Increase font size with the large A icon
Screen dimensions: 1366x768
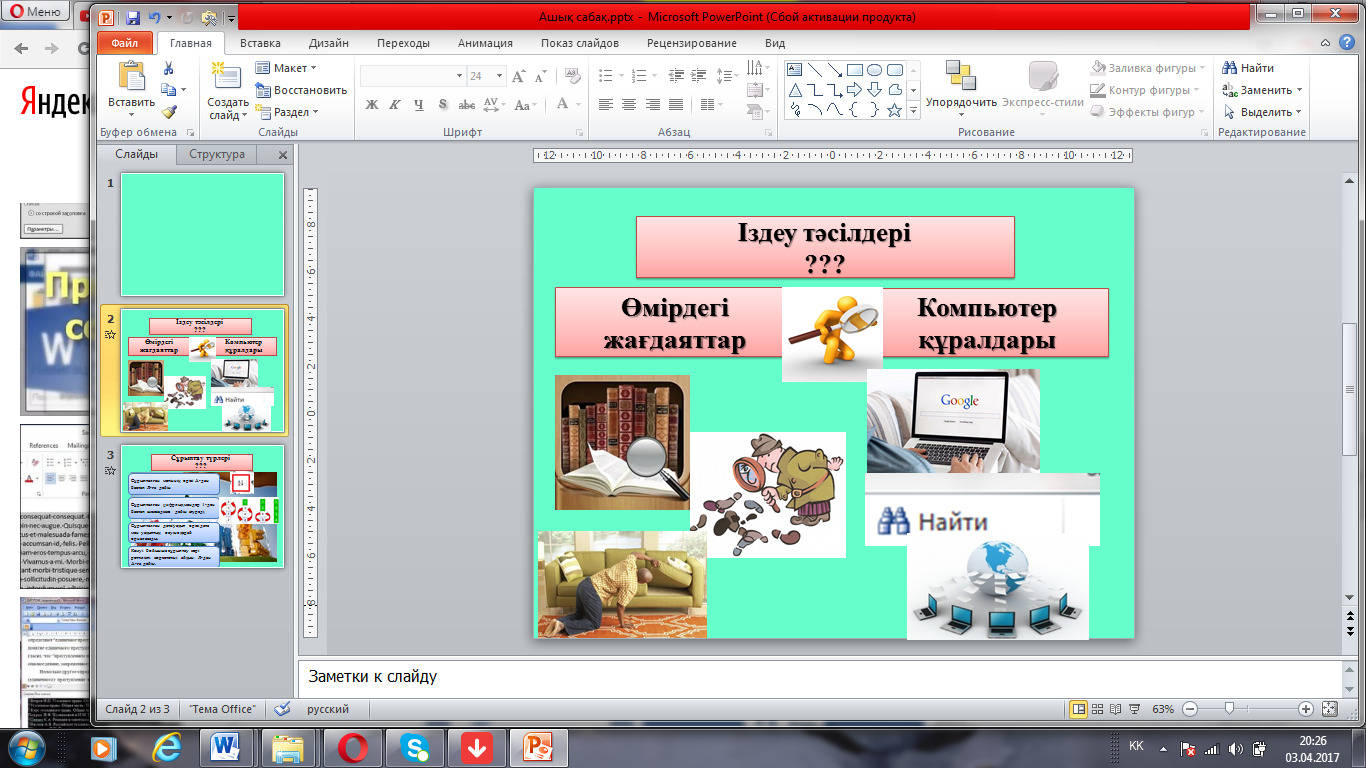click(x=519, y=76)
